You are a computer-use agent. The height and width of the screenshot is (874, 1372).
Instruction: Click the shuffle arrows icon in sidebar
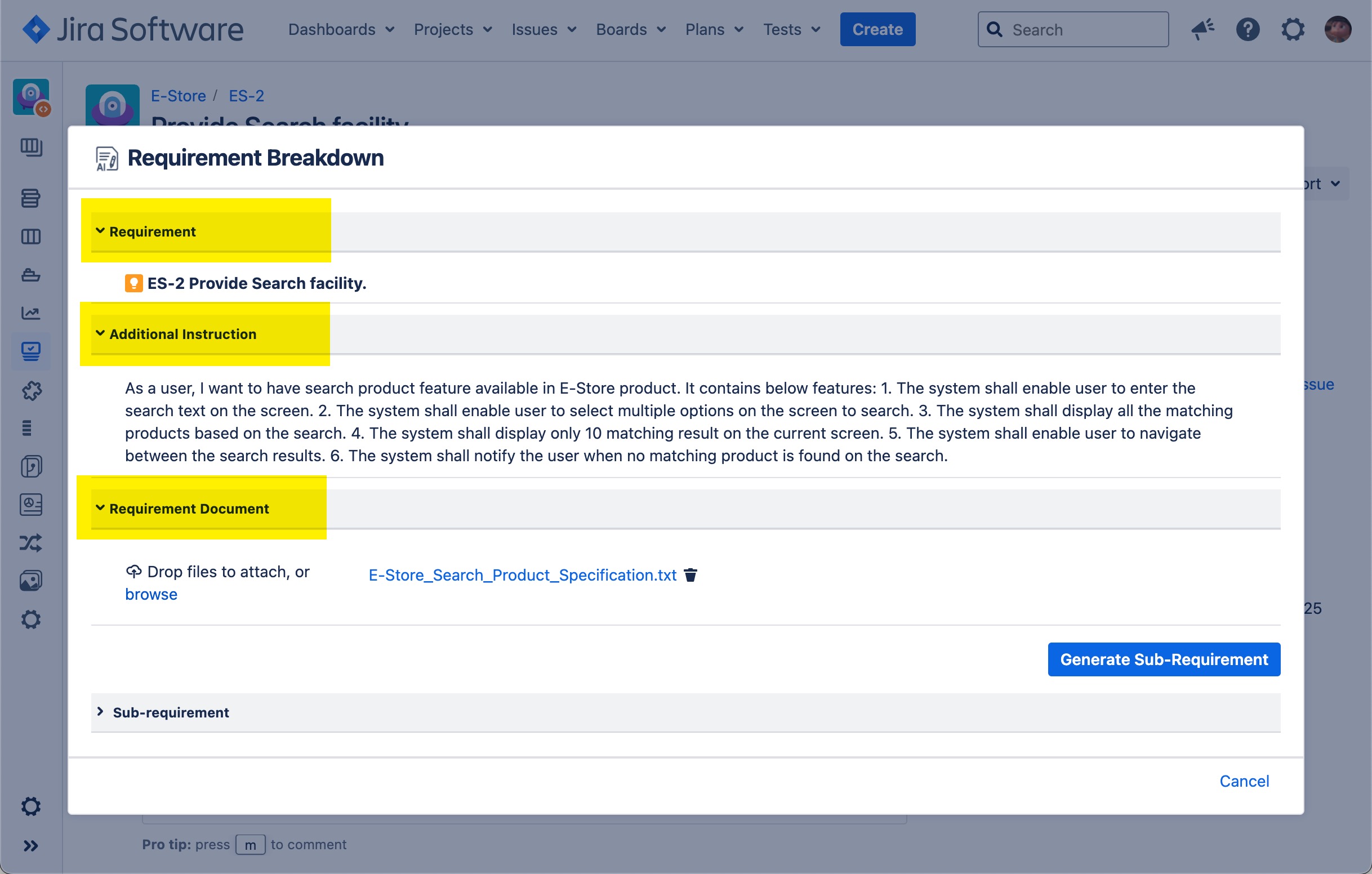coord(31,543)
